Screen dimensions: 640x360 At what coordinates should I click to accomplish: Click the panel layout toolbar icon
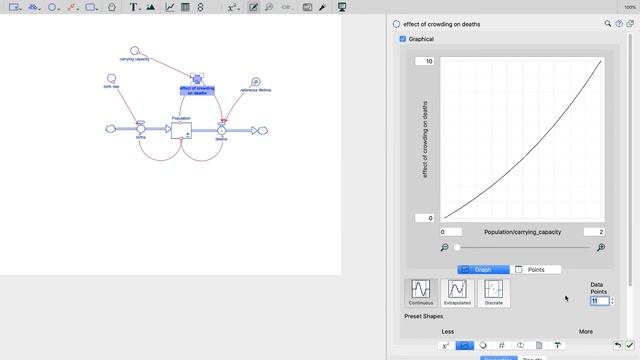point(307,7)
